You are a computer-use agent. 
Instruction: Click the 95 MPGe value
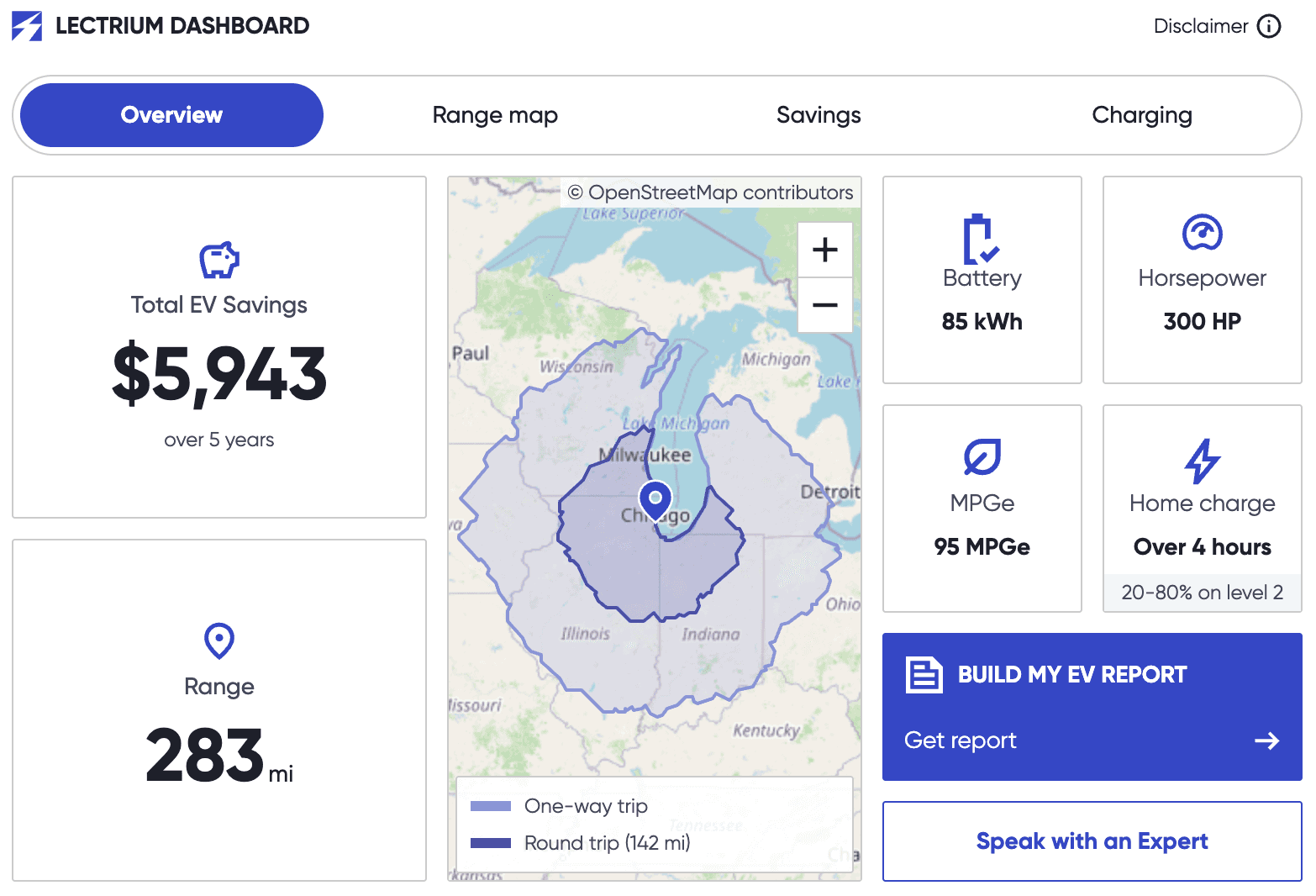982,546
